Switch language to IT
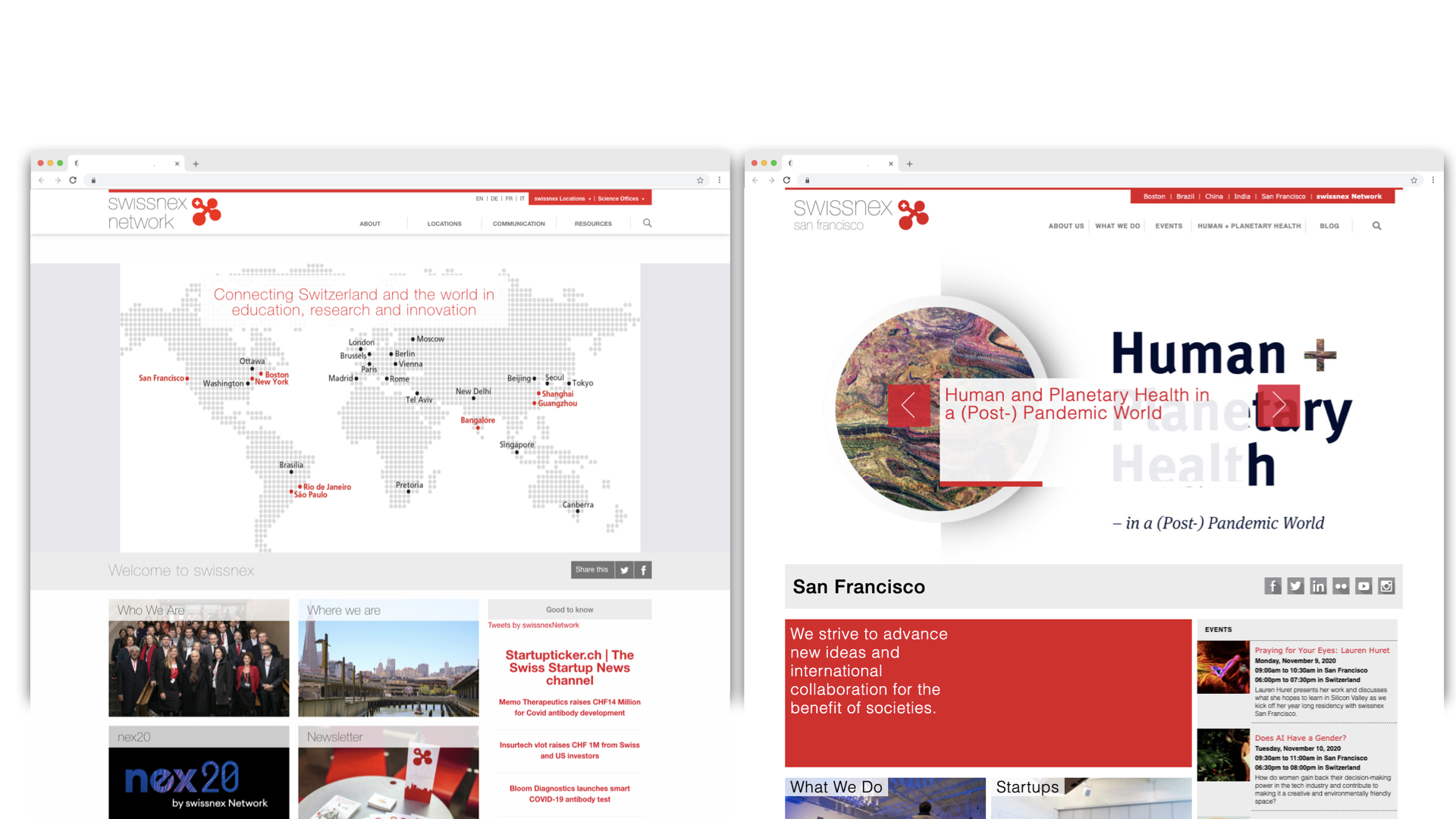 [522, 199]
